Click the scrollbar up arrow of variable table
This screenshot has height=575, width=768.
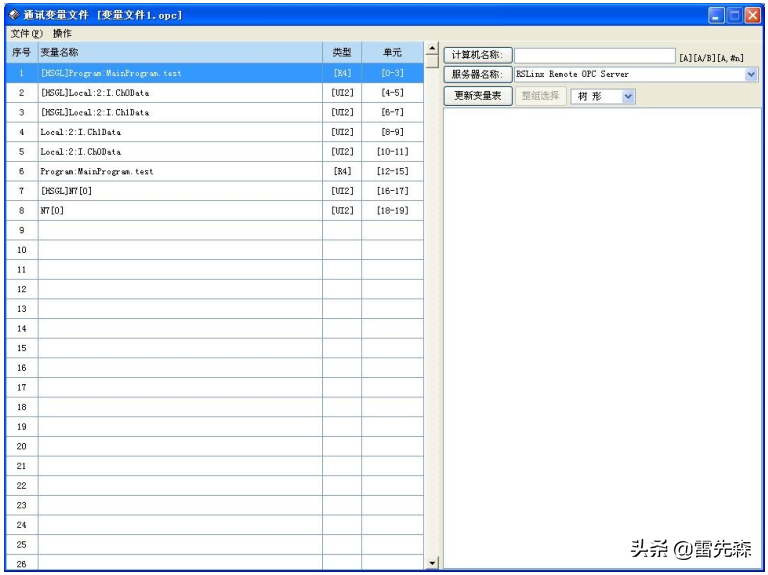(x=432, y=49)
